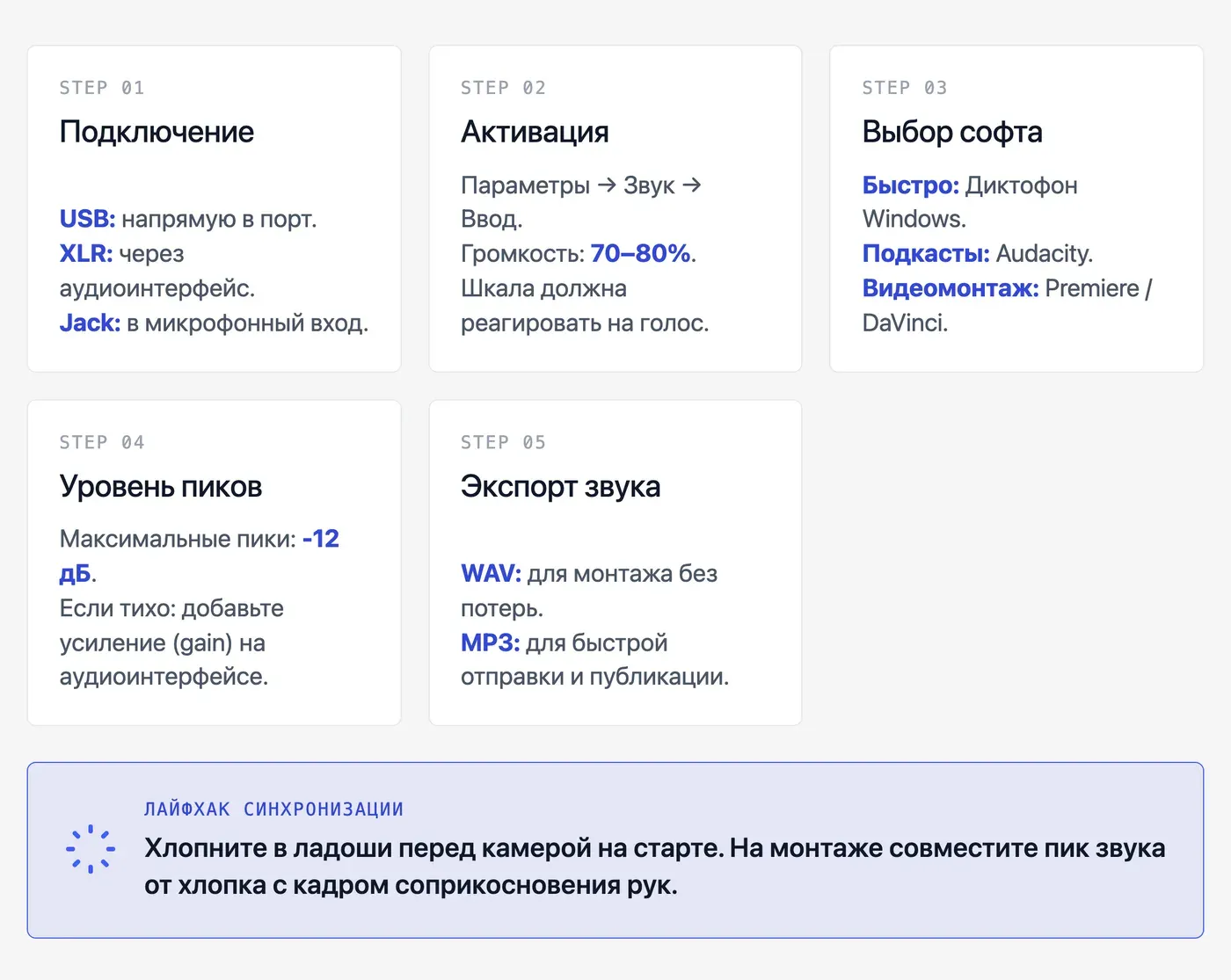Select the 'USB:' highlighted term
This screenshot has height=980, width=1231.
87,219
